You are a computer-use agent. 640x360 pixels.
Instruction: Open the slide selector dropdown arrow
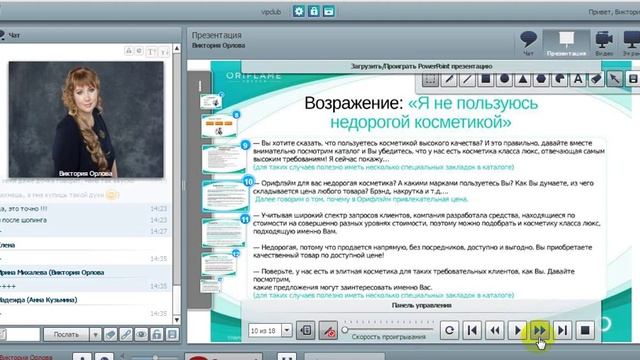[287, 330]
